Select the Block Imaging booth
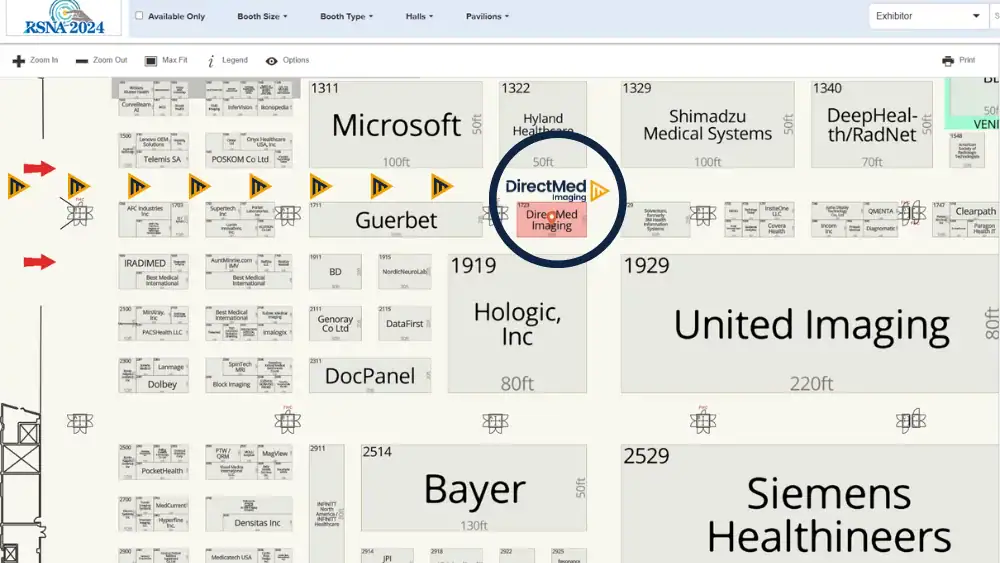 point(232,384)
